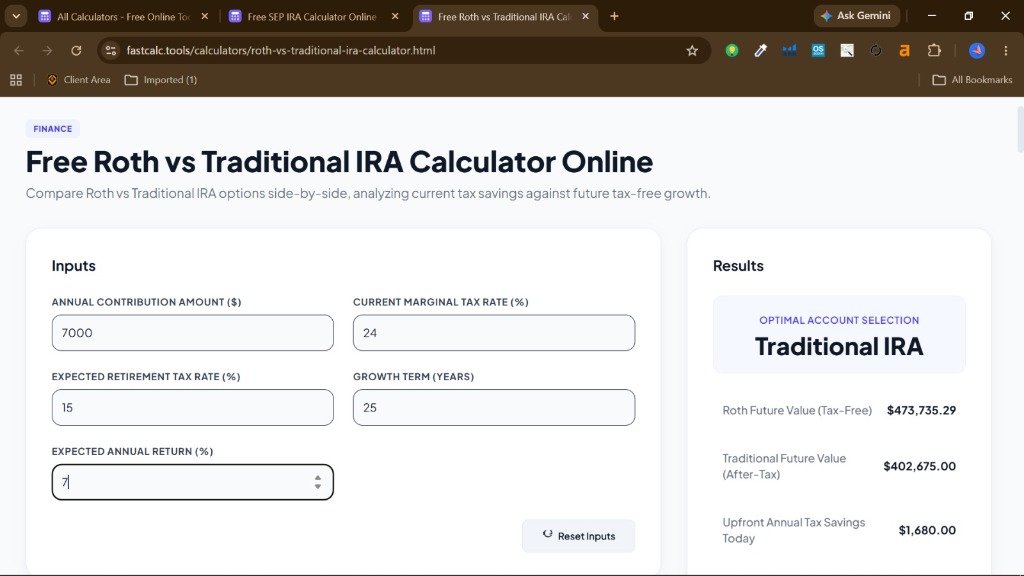Image resolution: width=1024 pixels, height=576 pixels.
Task: Open the OS extension icon
Action: point(818,50)
